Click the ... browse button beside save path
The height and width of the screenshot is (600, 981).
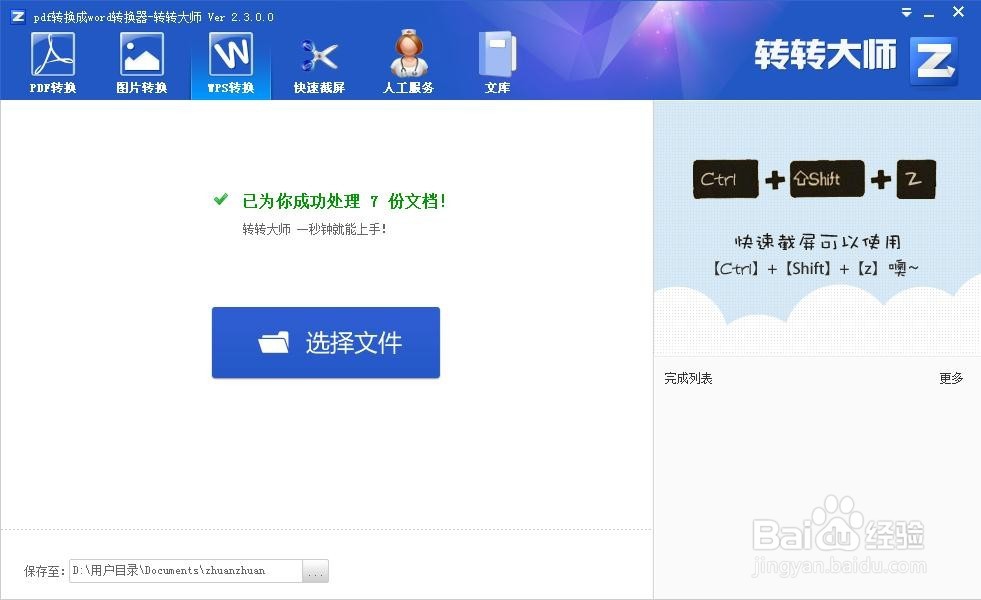(x=315, y=570)
